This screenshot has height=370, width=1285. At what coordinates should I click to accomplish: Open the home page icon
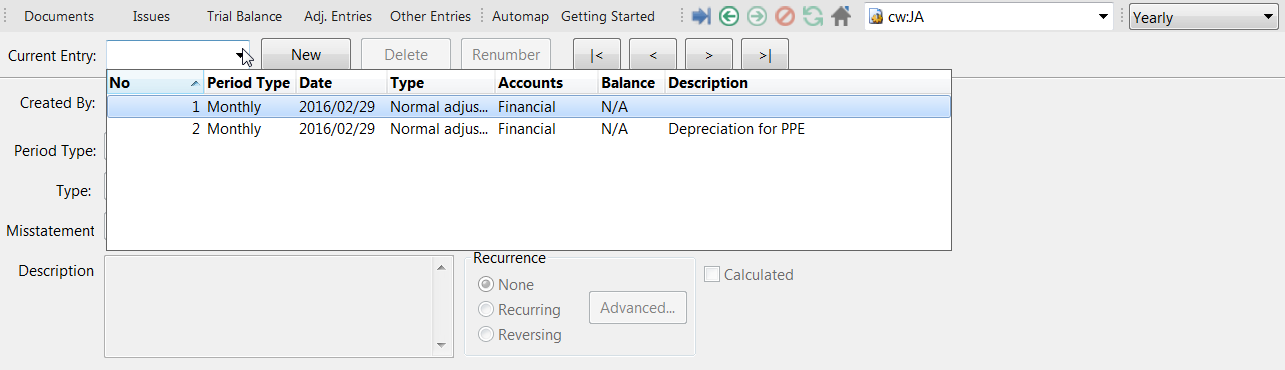tap(842, 17)
